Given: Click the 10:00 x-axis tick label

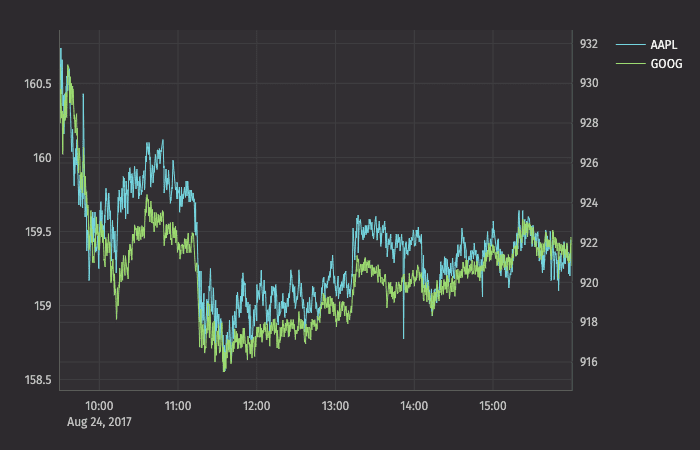Looking at the screenshot, I should (99, 407).
